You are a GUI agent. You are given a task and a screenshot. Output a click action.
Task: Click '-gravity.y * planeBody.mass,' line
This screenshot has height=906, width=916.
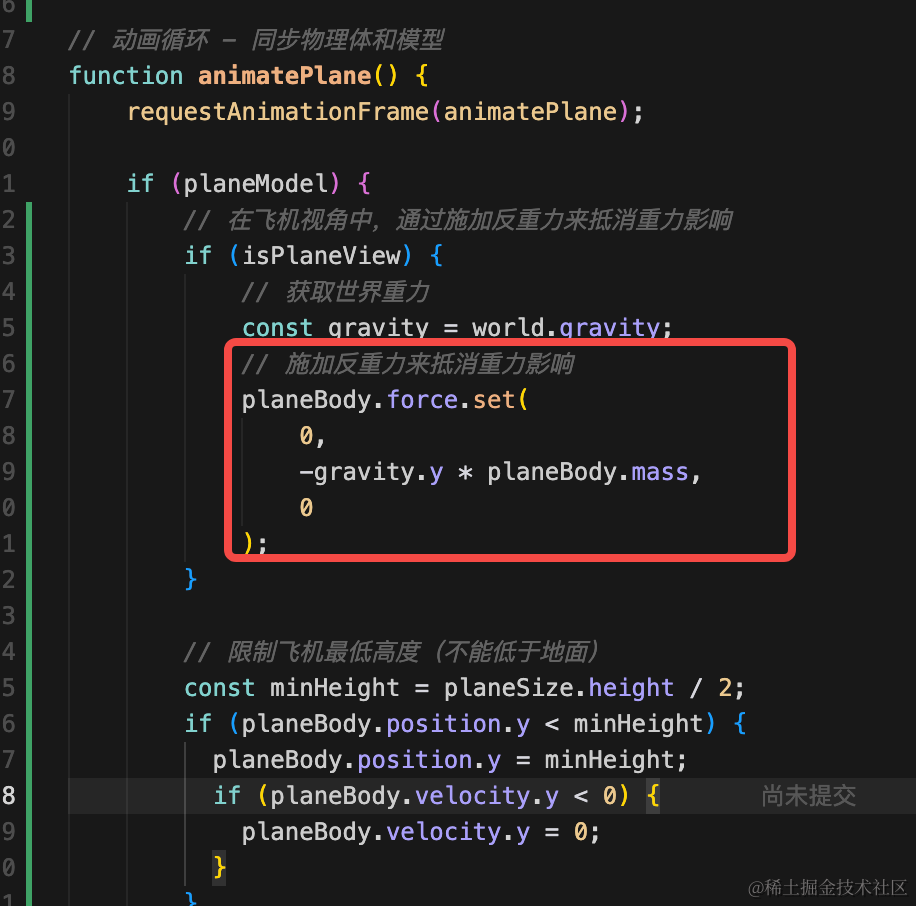pos(500,471)
